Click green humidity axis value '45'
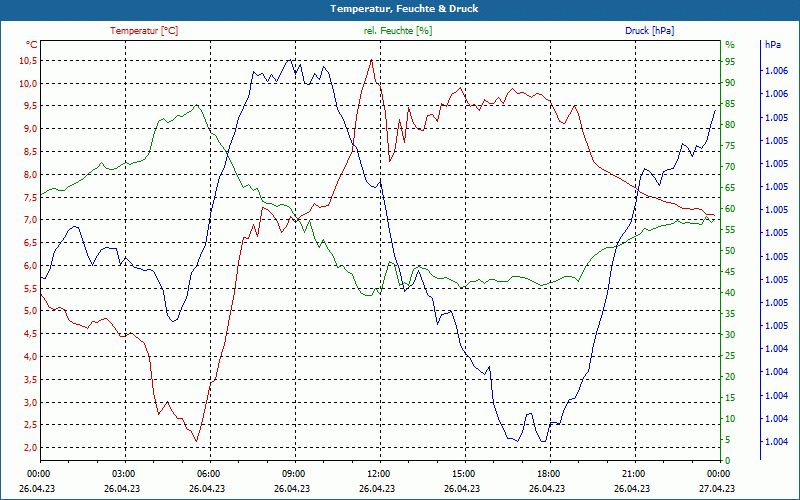Image resolution: width=800 pixels, height=500 pixels. [730, 272]
